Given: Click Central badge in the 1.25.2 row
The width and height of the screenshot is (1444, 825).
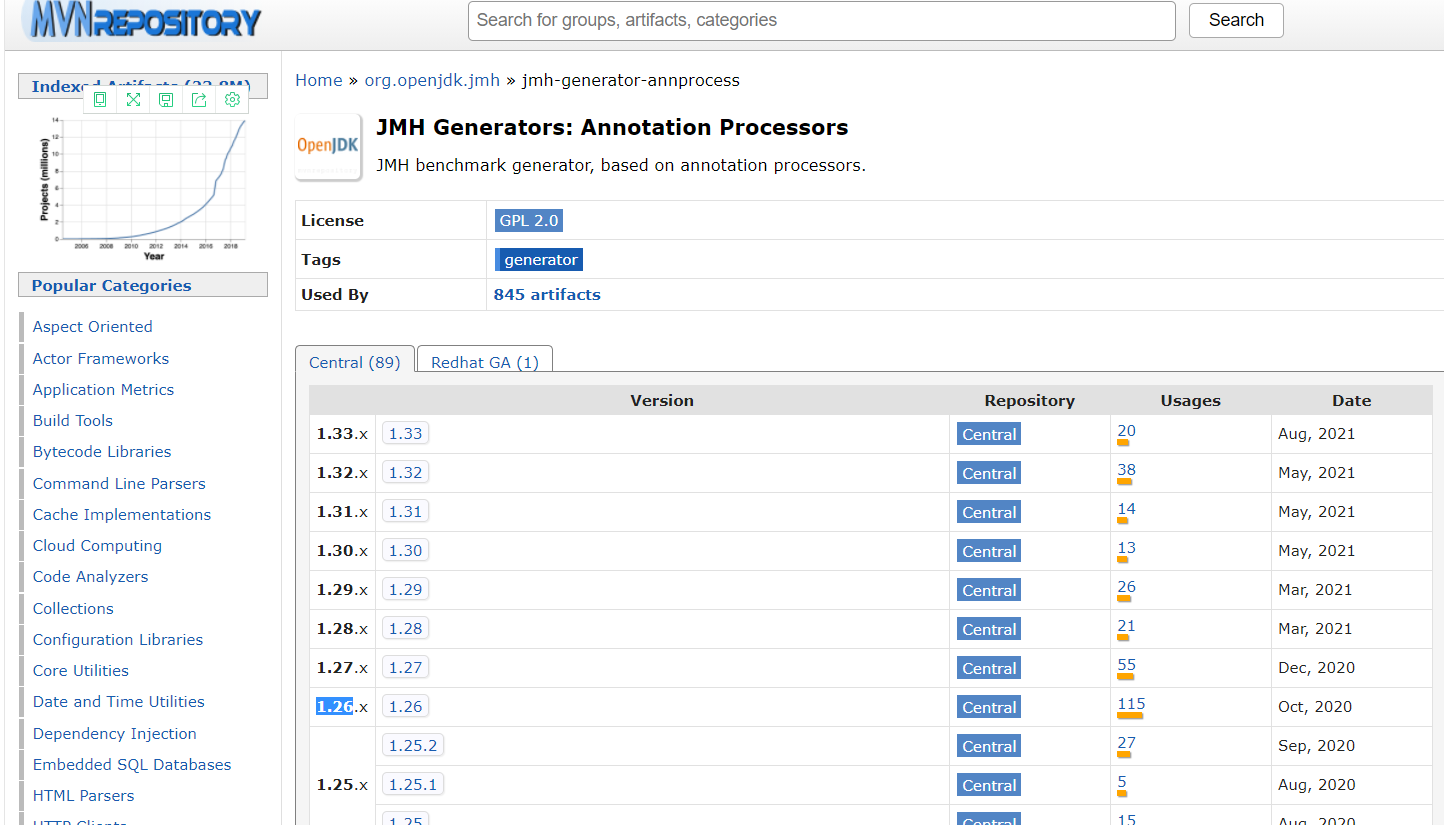Looking at the screenshot, I should point(989,746).
